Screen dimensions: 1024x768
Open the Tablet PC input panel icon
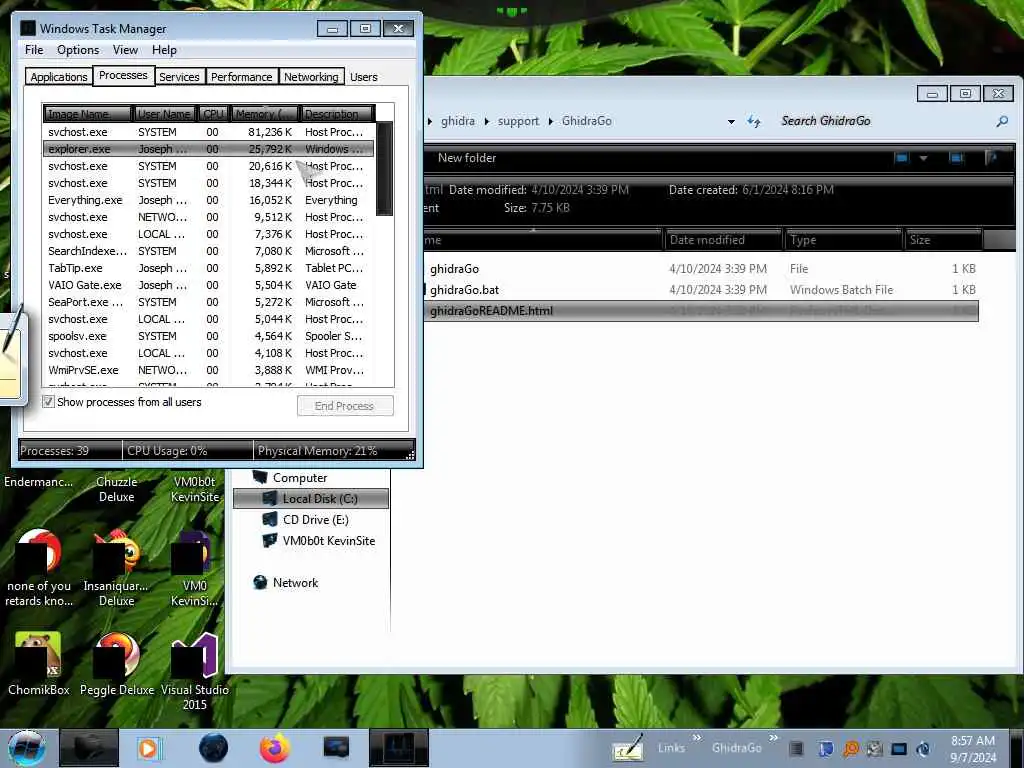point(628,750)
